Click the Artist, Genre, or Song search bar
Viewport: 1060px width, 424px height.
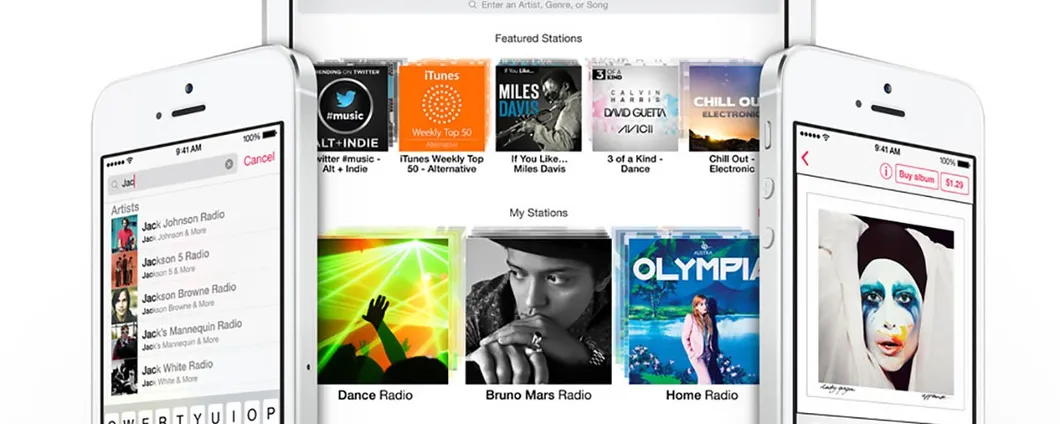[x=538, y=5]
